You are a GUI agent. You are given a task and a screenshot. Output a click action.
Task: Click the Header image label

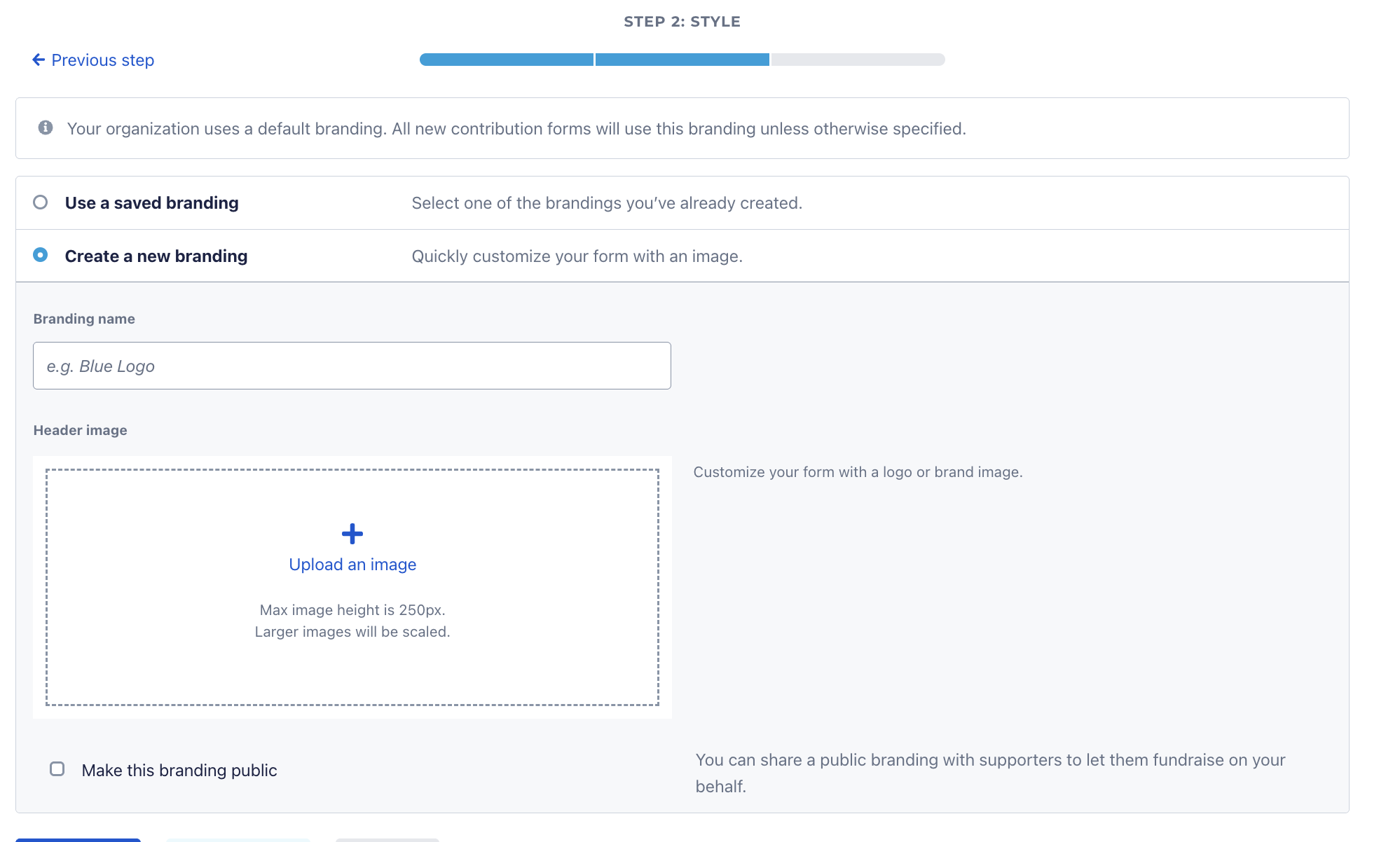pos(81,430)
